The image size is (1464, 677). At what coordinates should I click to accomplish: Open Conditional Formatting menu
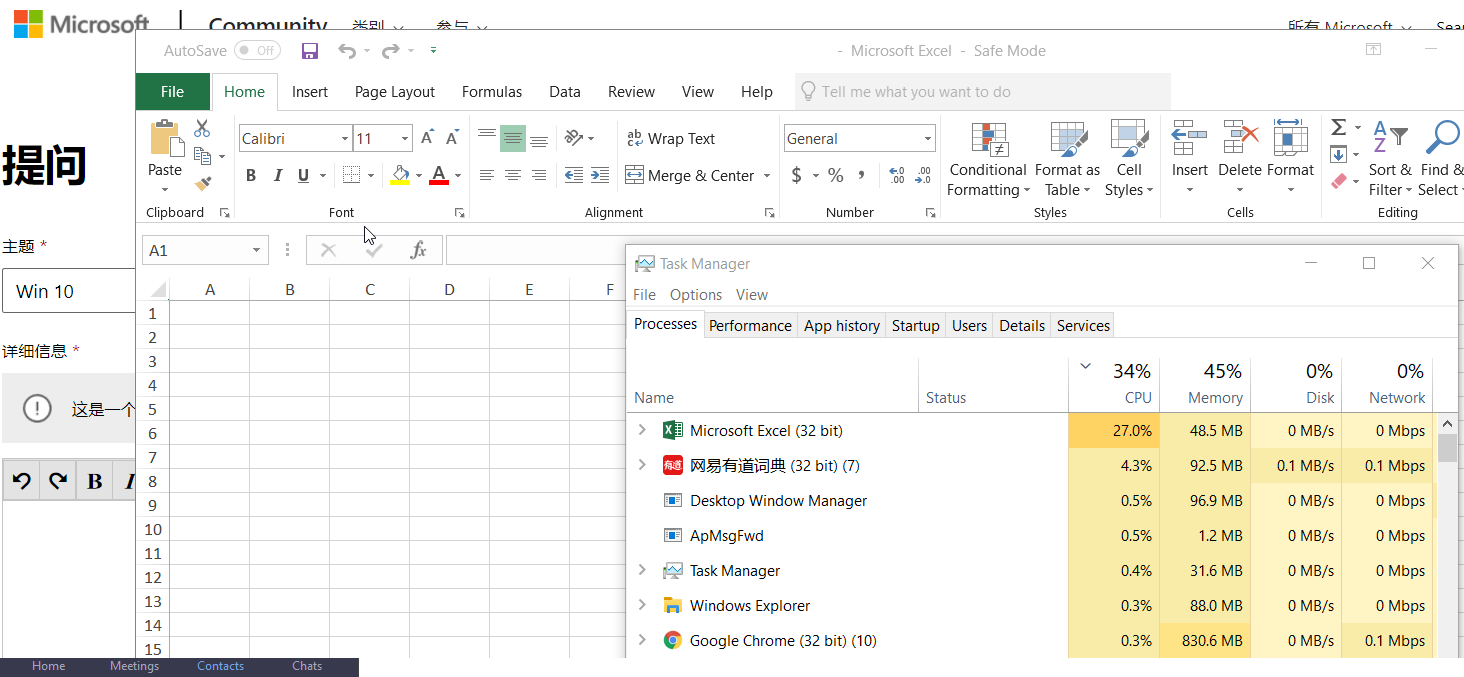pyautogui.click(x=988, y=159)
